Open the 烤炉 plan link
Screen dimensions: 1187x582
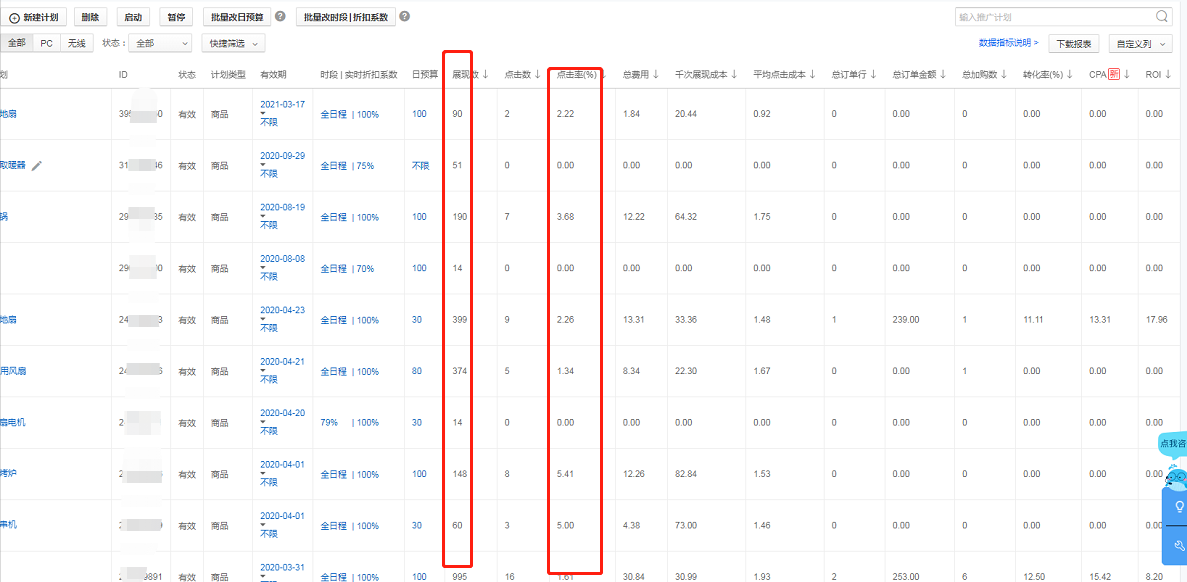pyautogui.click(x=8, y=475)
